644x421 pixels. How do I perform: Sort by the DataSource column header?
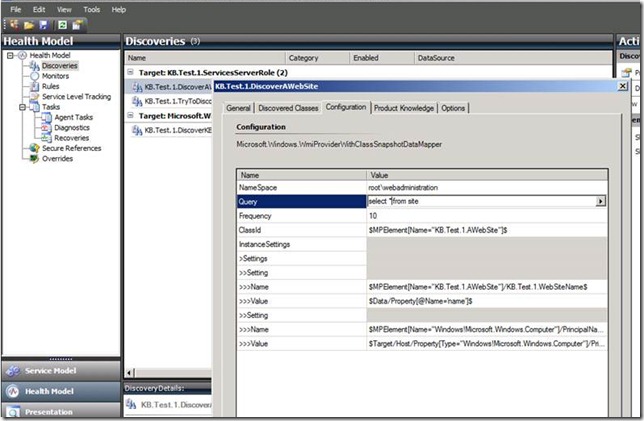point(513,58)
